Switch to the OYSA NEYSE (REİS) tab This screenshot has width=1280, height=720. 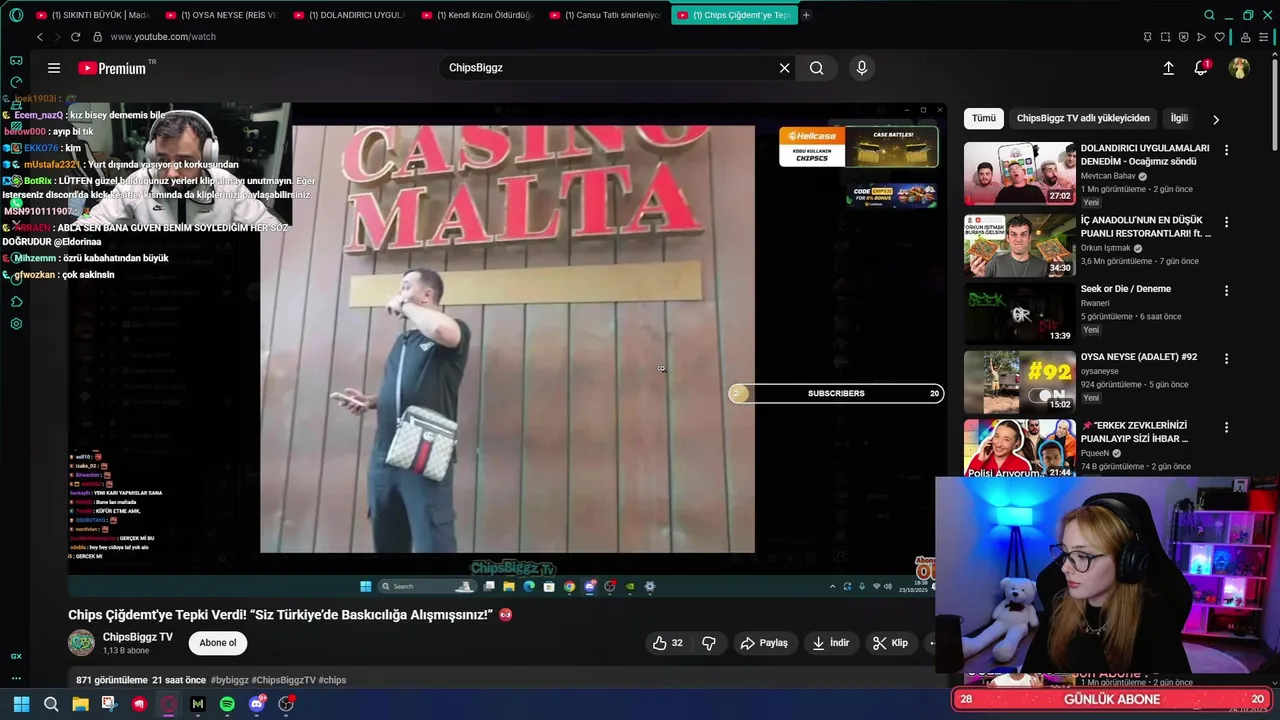[221, 15]
